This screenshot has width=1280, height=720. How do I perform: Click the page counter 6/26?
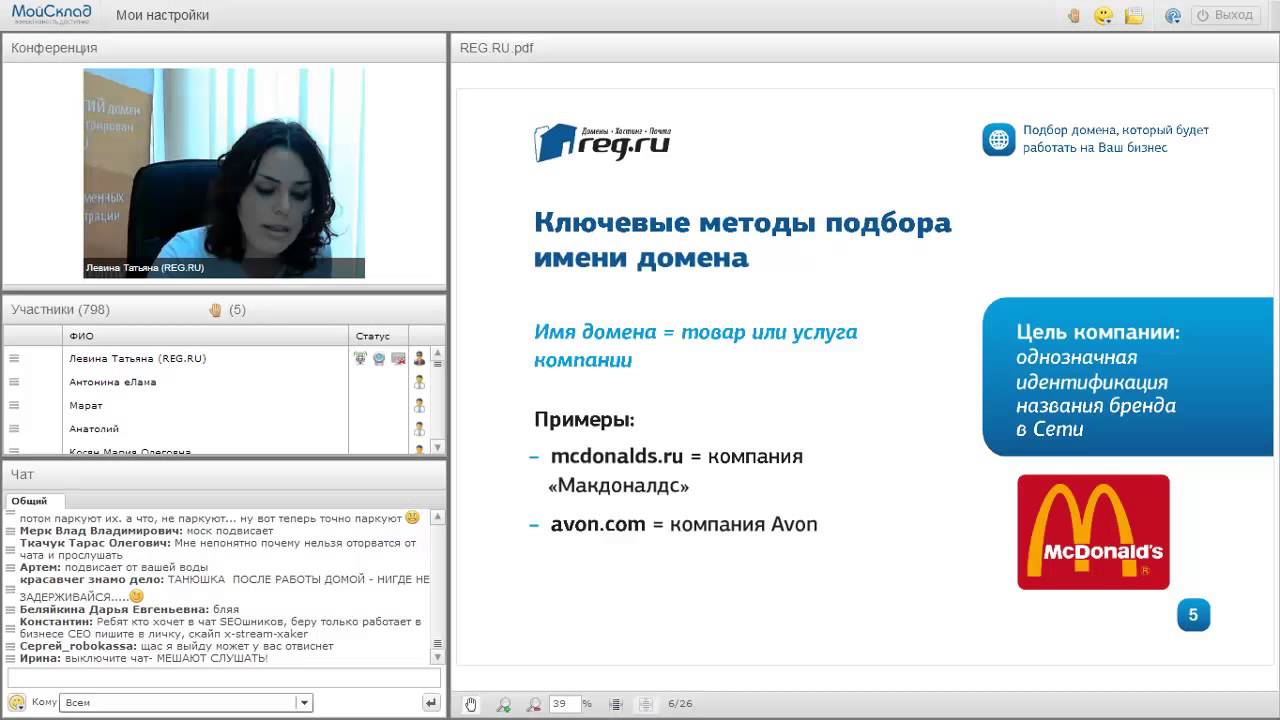[680, 704]
